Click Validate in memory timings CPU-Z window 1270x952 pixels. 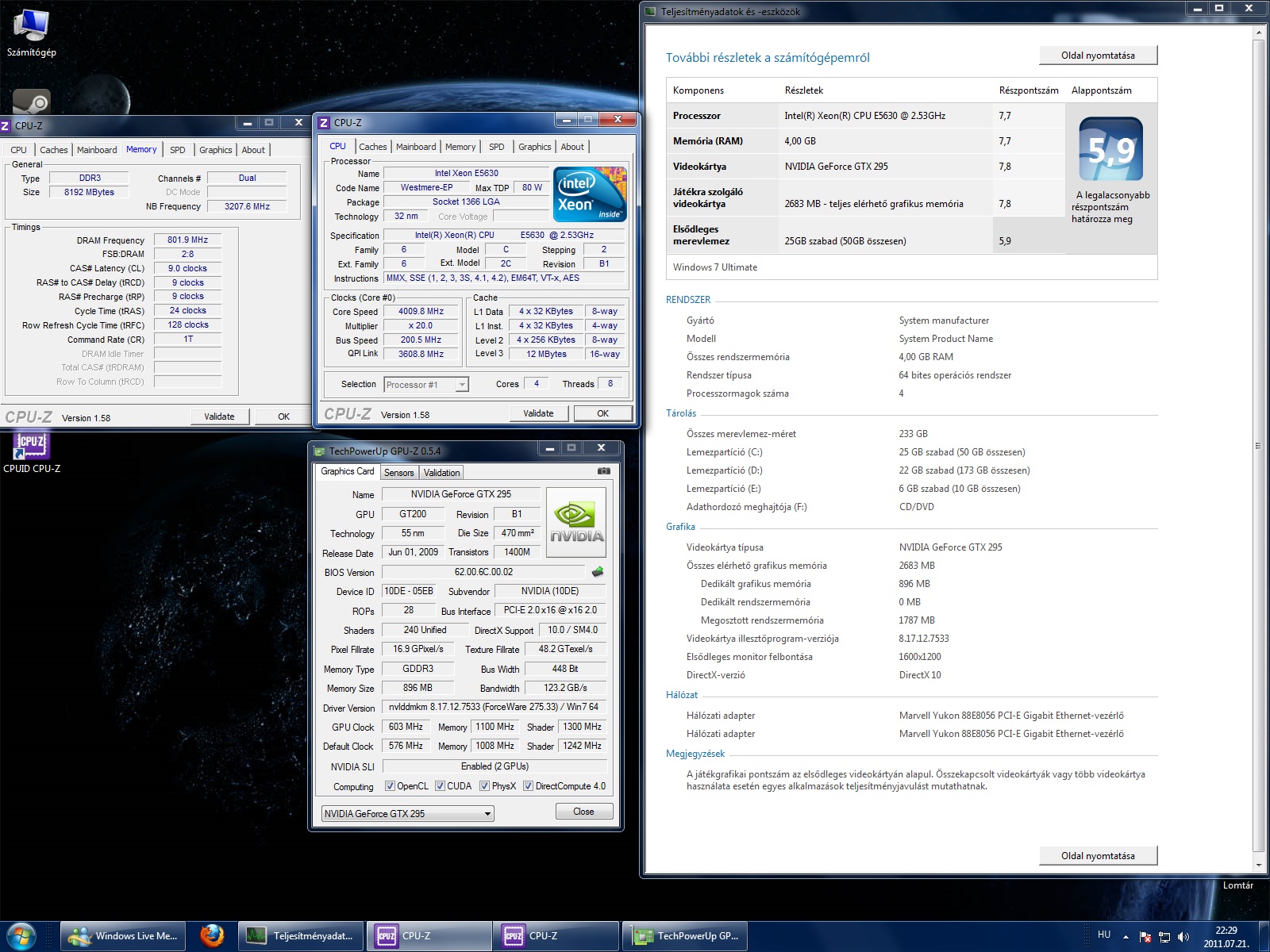point(219,416)
